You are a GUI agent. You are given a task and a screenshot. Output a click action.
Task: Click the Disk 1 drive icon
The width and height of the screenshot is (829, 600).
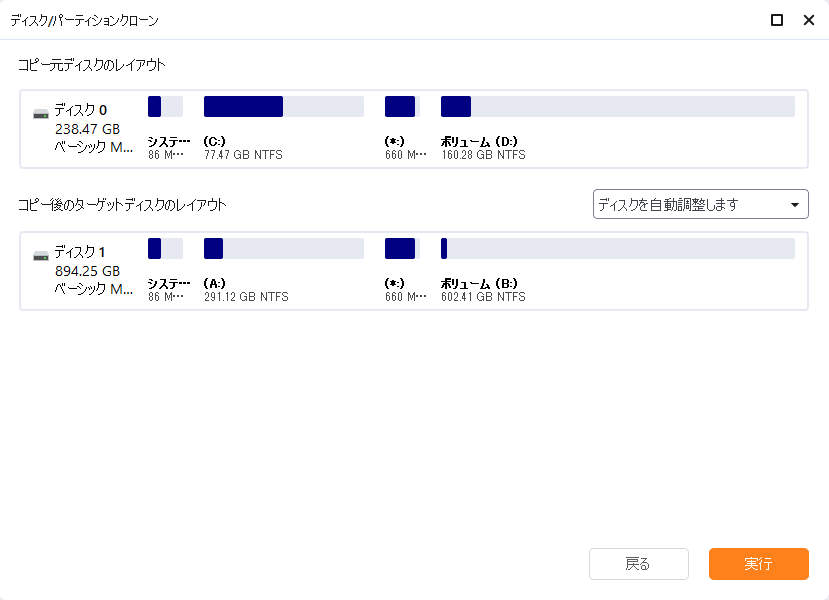coord(40,254)
